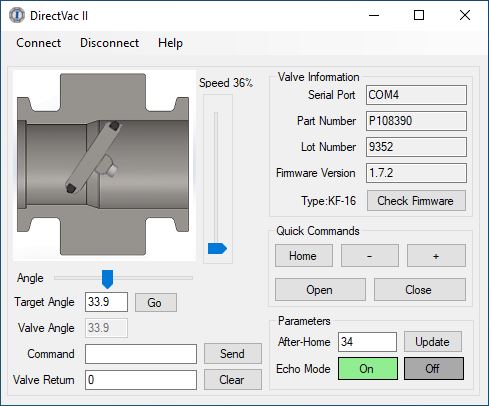The image size is (489, 406).
Task: Click the DirectVac II app icon in title bar
Action: tap(16, 16)
